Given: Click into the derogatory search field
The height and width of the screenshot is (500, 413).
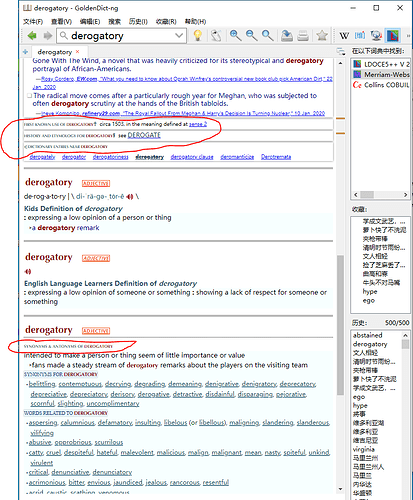Looking at the screenshot, I should pos(121,36).
